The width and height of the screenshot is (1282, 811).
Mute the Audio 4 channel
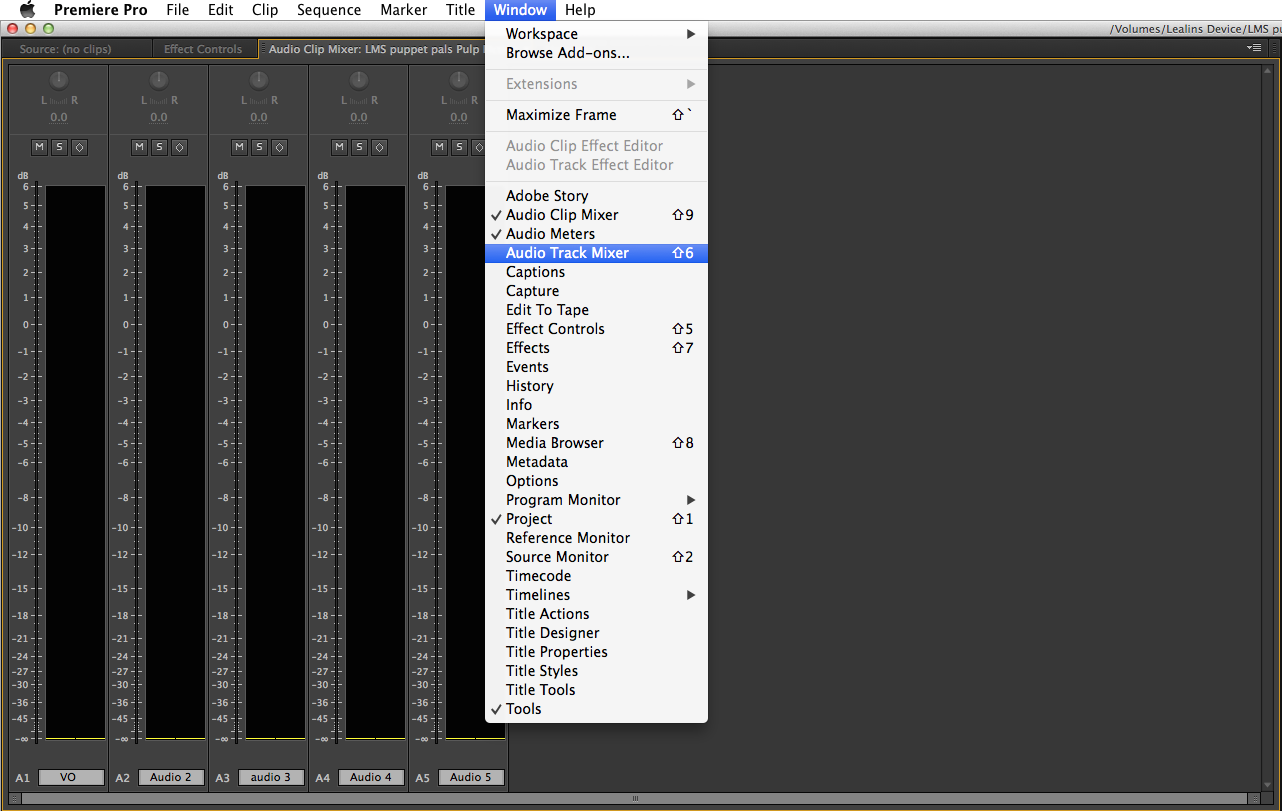339,147
